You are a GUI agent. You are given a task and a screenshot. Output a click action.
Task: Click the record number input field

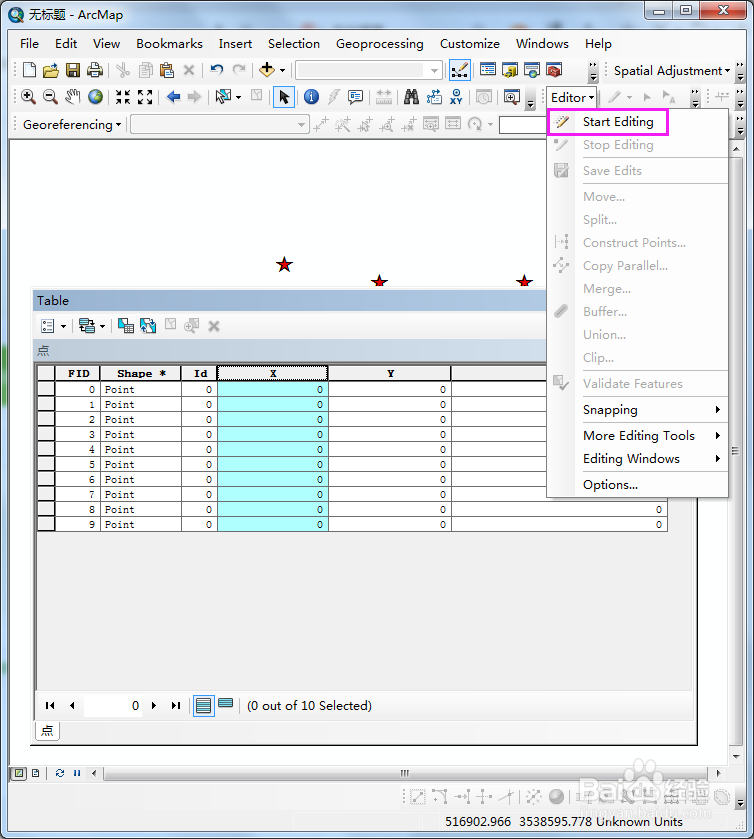pos(113,706)
